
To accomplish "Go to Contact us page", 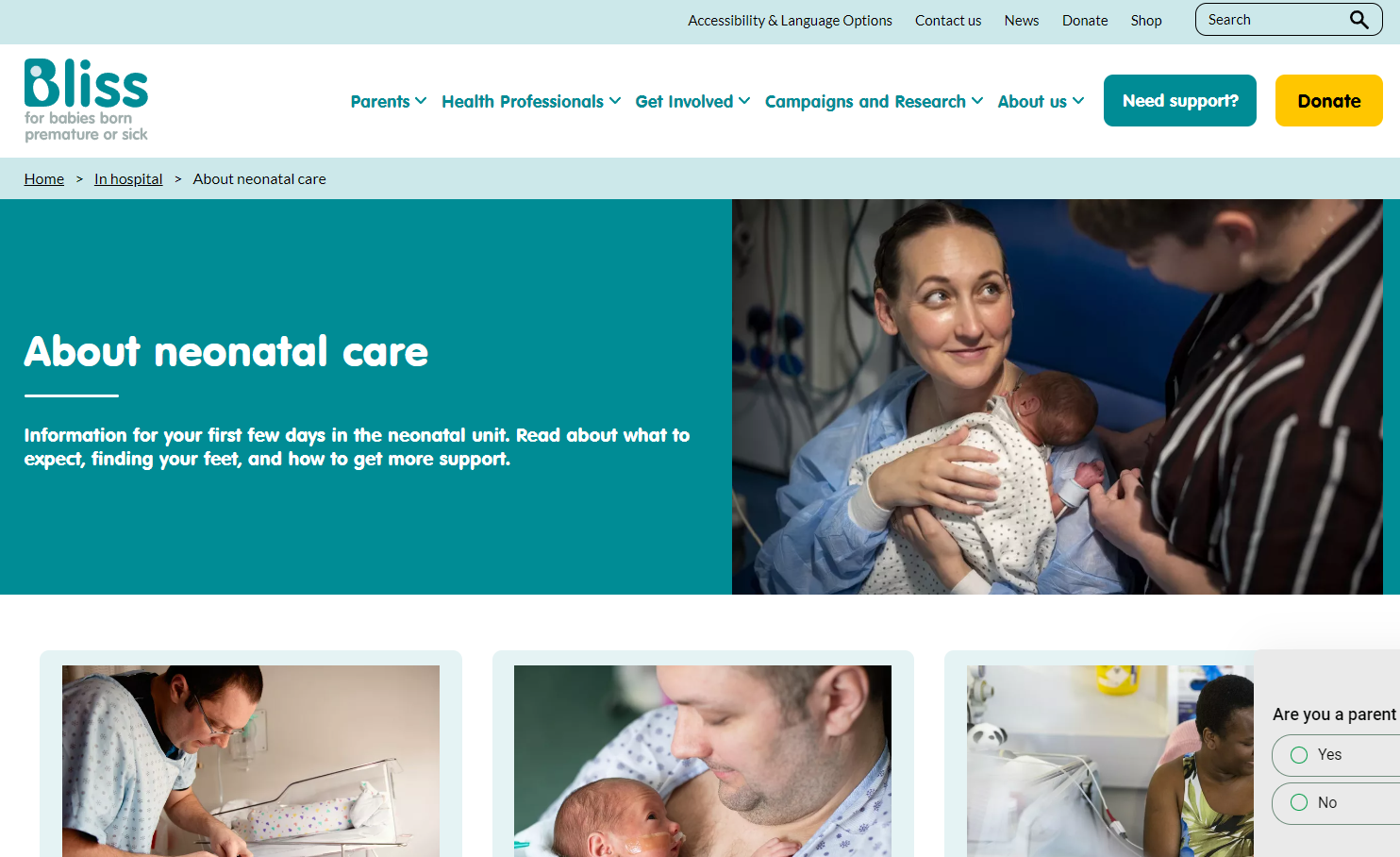I will point(948,21).
